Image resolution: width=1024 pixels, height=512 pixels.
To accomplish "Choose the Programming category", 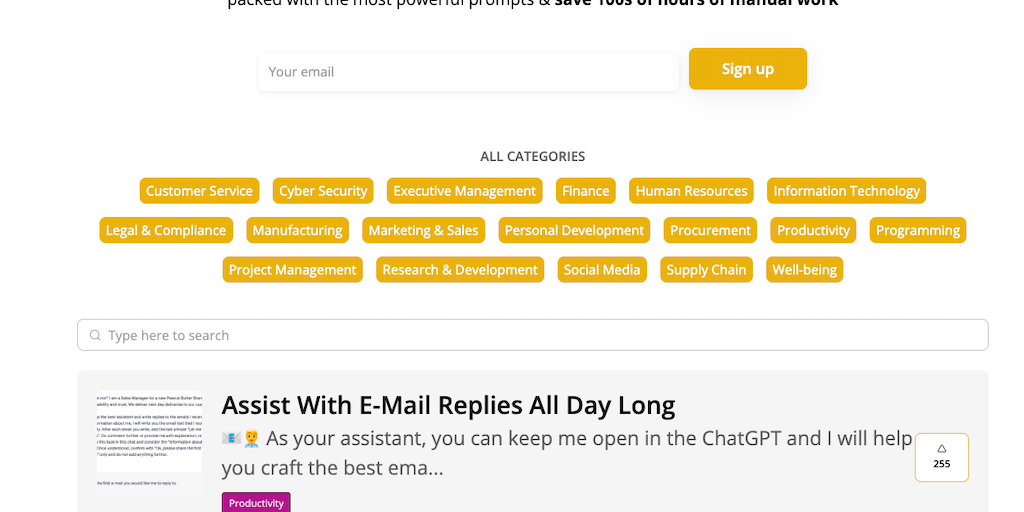I will click(x=917, y=230).
